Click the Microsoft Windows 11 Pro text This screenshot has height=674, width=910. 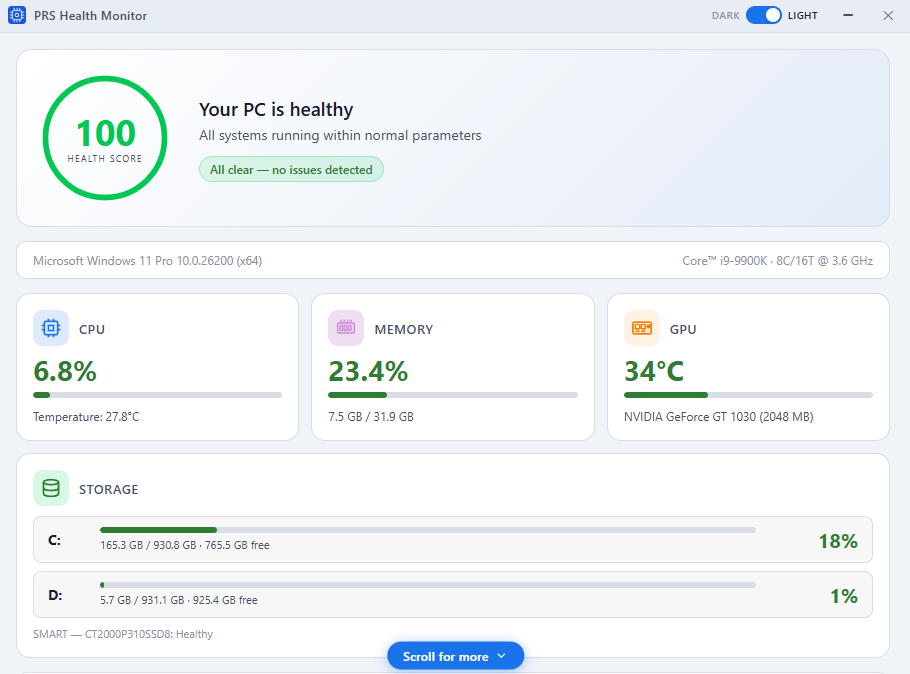(x=147, y=261)
